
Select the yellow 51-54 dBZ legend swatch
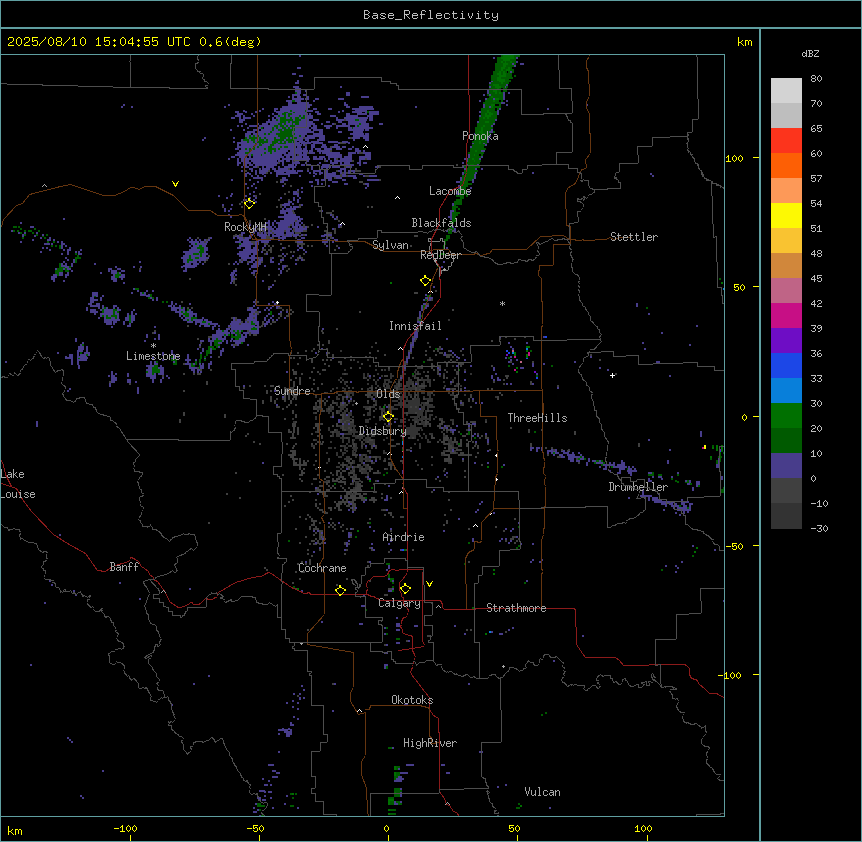[786, 215]
